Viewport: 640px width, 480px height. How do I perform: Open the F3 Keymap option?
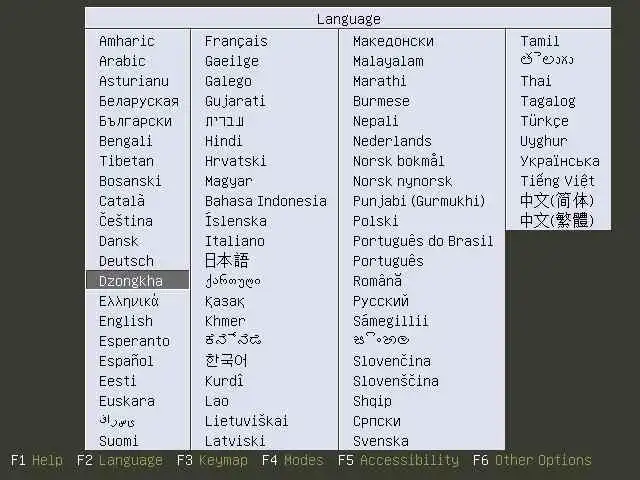point(212,460)
